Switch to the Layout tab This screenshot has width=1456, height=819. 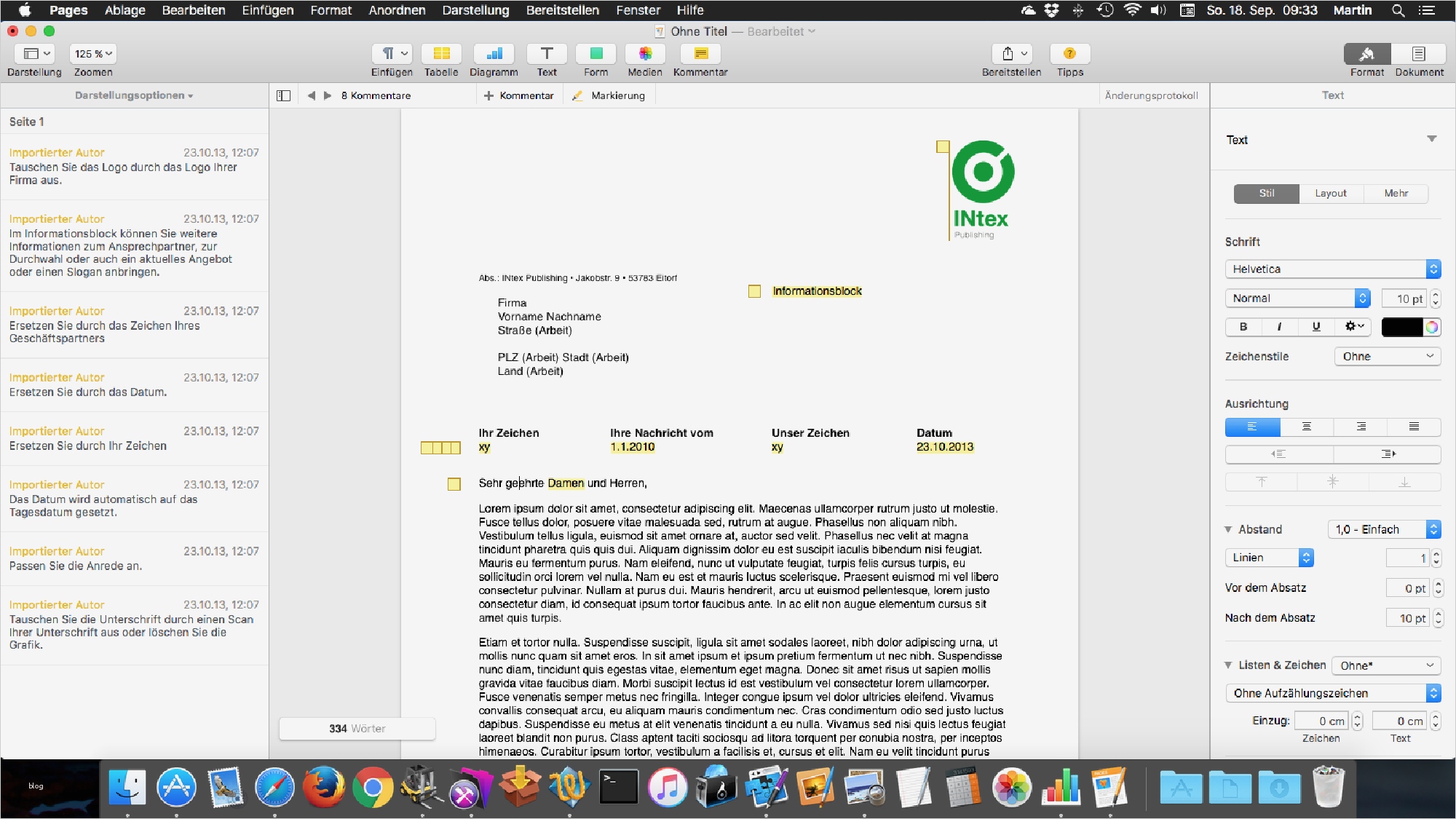pos(1330,193)
